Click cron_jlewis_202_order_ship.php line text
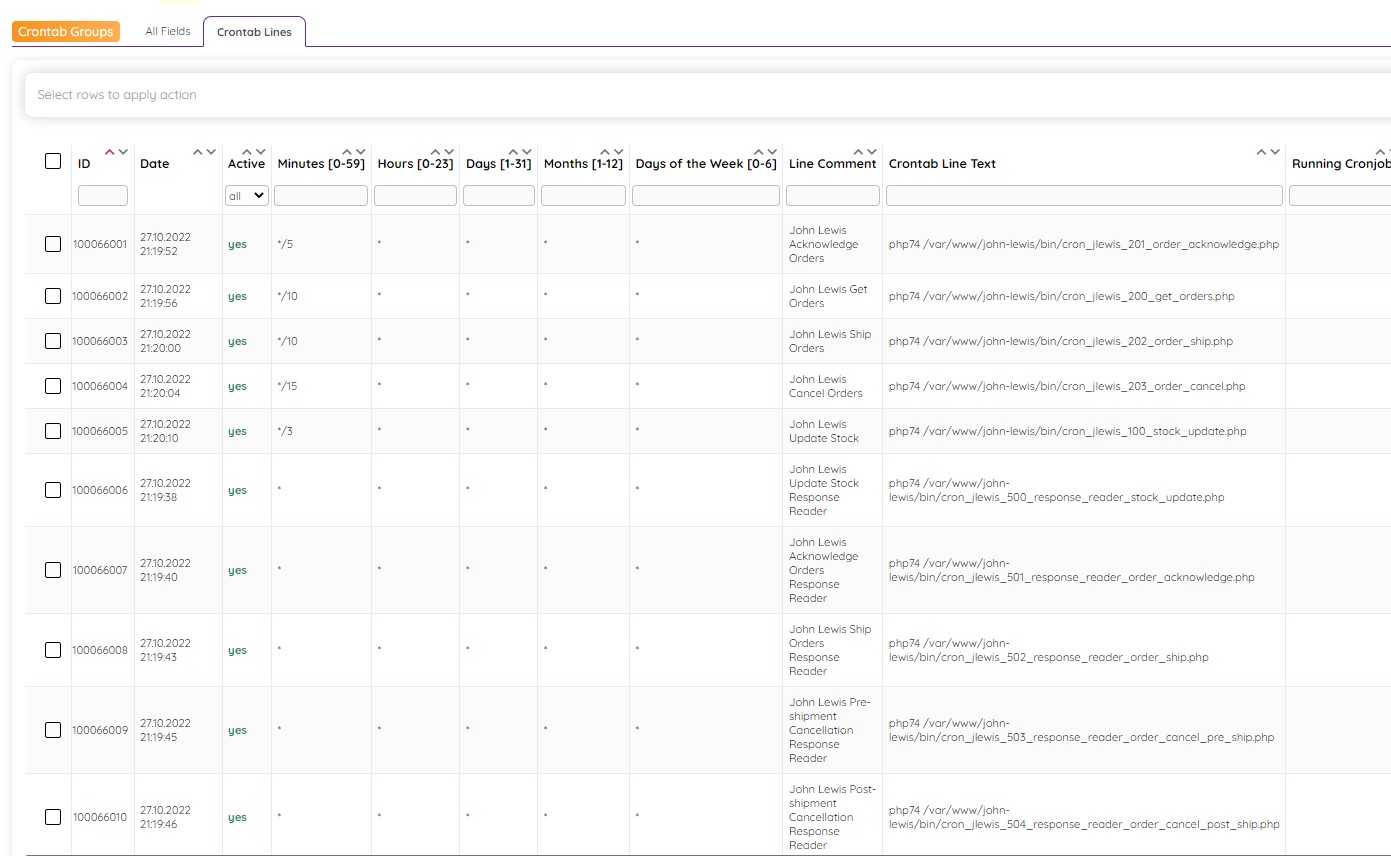Image resolution: width=1391 pixels, height=856 pixels. tap(1061, 341)
